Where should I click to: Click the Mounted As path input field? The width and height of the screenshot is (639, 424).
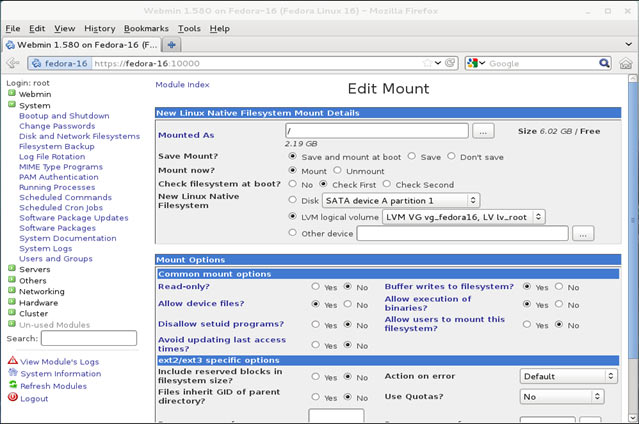pos(377,131)
